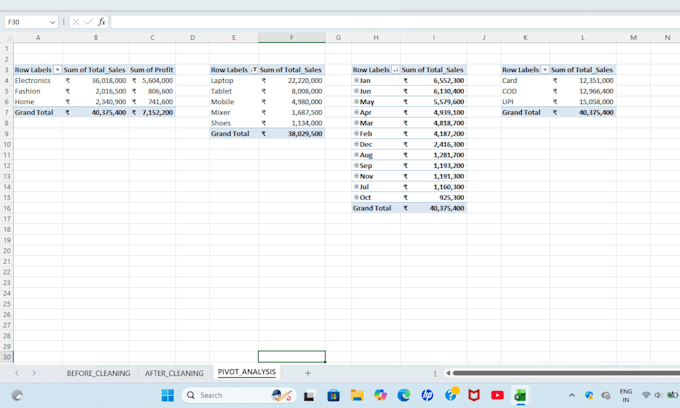Expand the Dec month group
This screenshot has height=408, width=680.
point(356,144)
